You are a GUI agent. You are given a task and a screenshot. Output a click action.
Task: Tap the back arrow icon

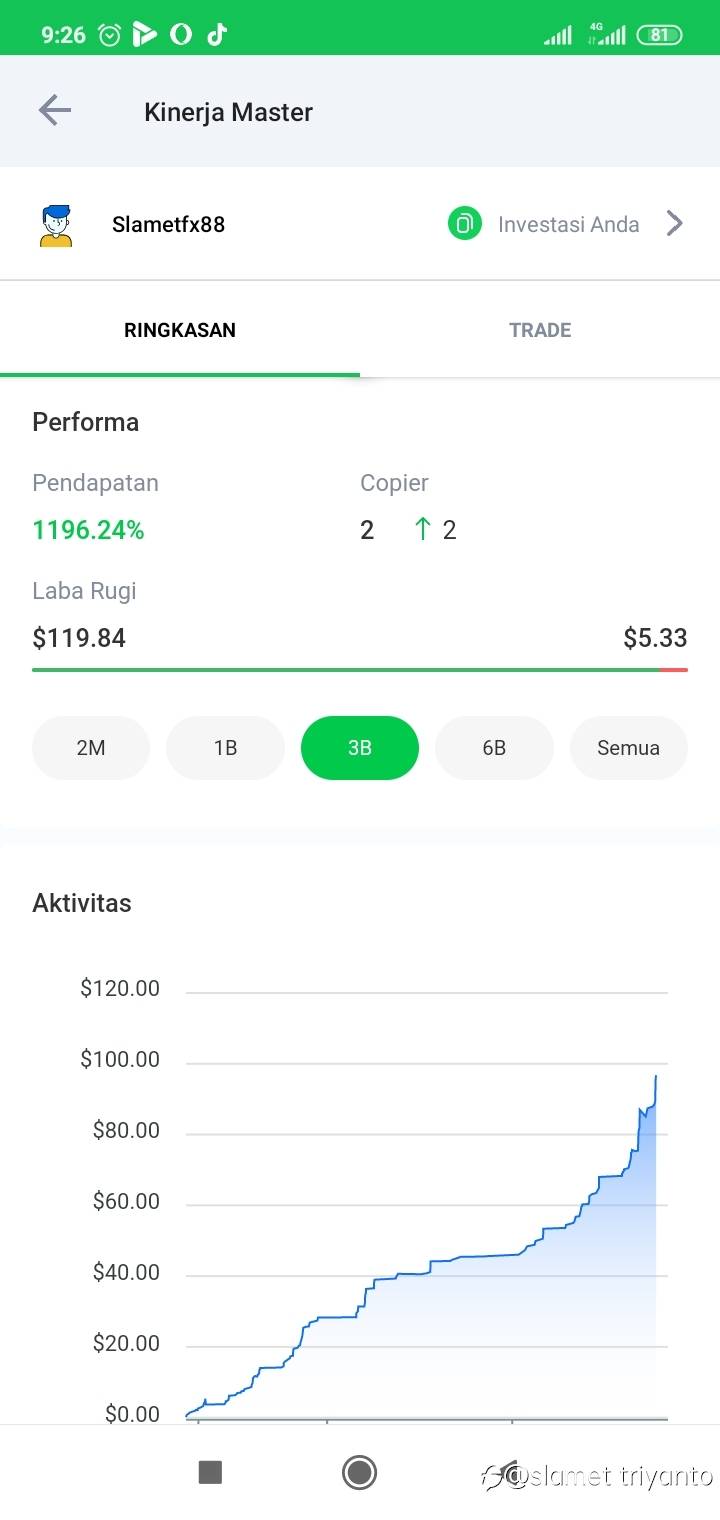[55, 110]
